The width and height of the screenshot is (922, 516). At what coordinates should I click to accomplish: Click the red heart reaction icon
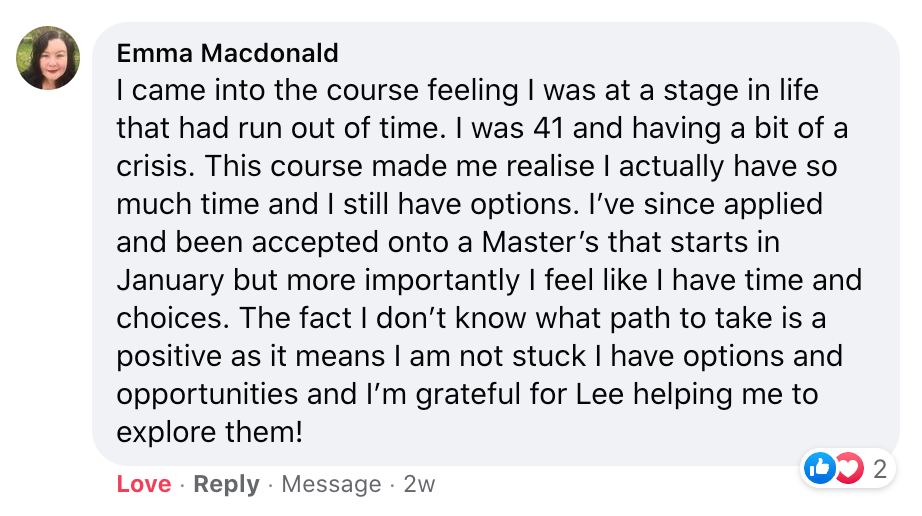[850, 468]
